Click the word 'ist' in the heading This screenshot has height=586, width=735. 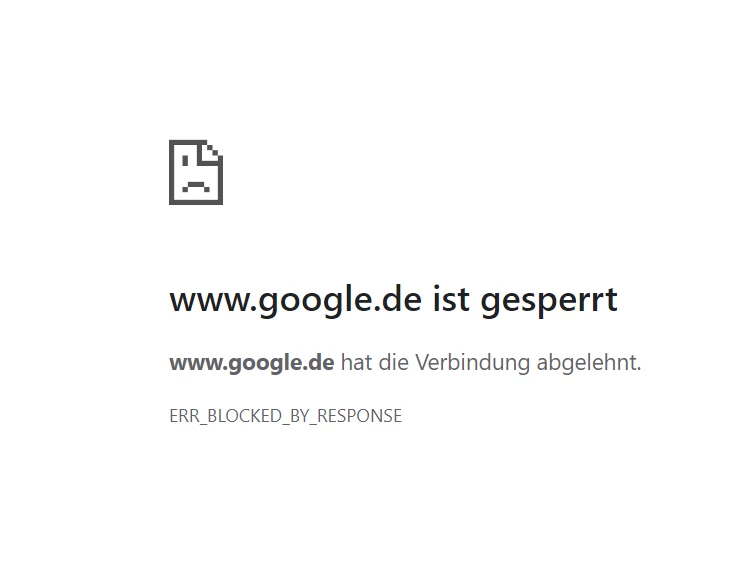tap(450, 299)
